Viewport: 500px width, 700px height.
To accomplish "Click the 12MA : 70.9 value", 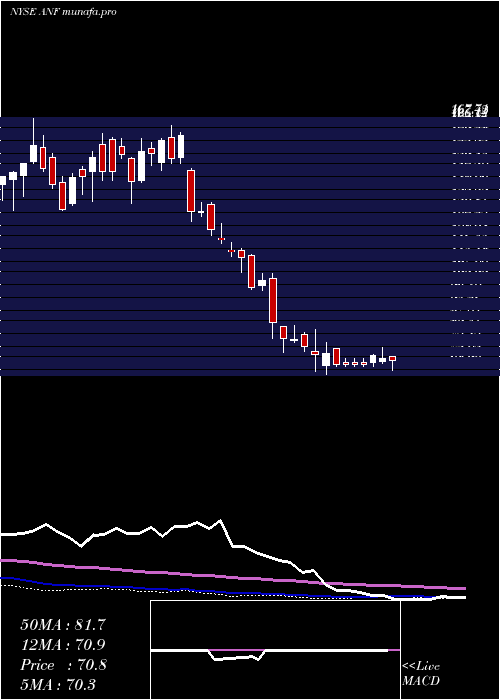I will tap(63, 645).
